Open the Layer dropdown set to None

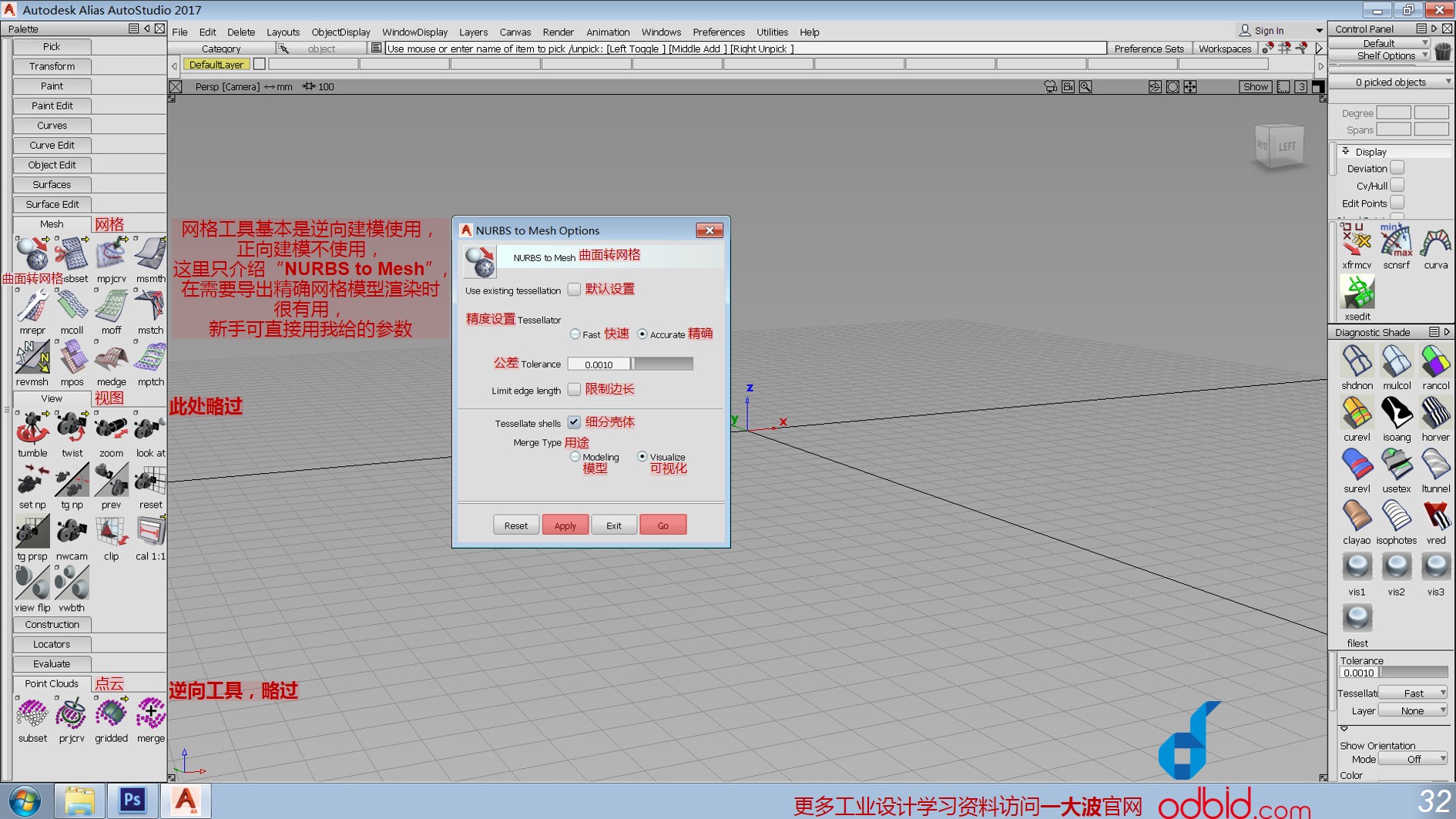point(1413,710)
